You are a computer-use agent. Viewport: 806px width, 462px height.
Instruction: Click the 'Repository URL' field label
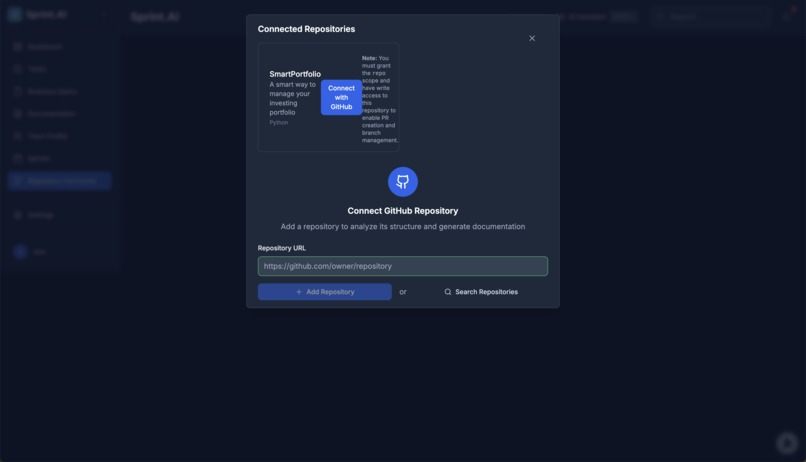pyautogui.click(x=282, y=248)
